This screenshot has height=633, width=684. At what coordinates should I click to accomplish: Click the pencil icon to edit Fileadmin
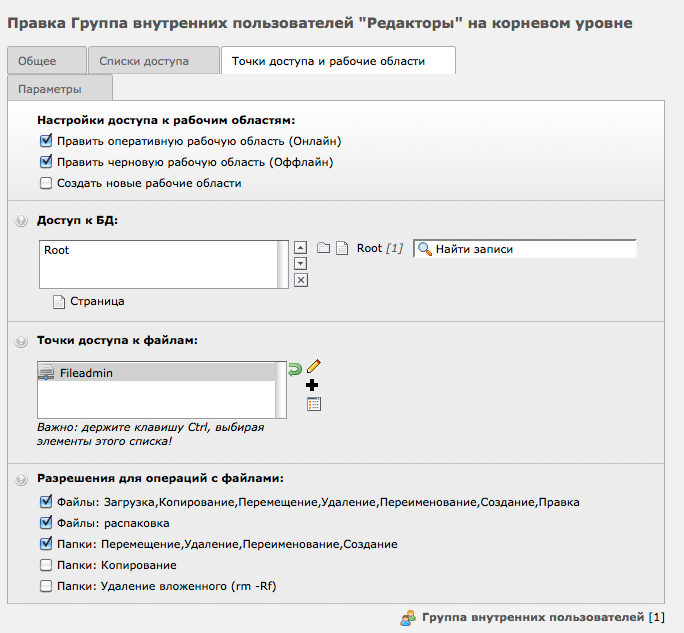pyautogui.click(x=314, y=367)
